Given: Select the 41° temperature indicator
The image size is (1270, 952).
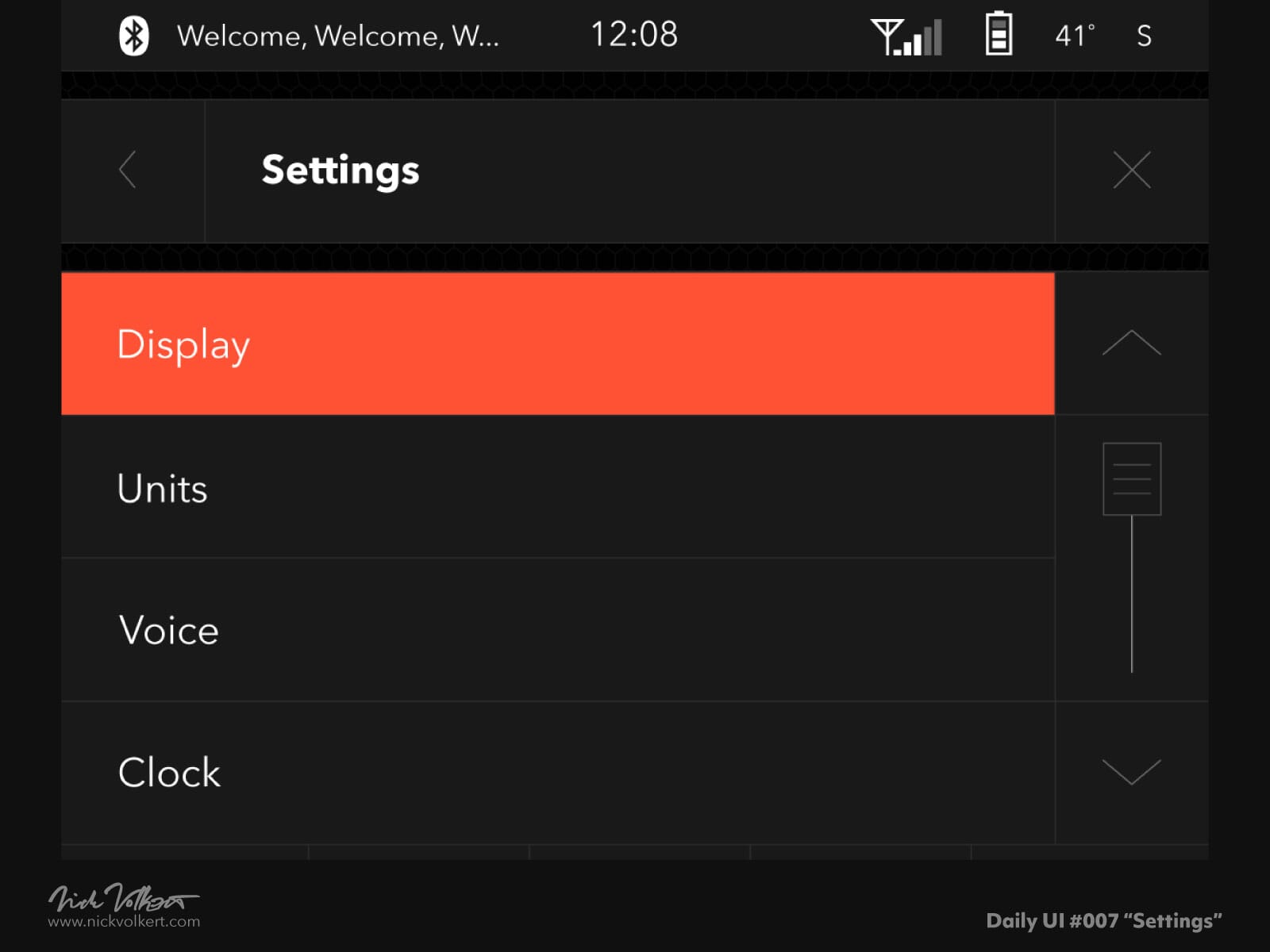Looking at the screenshot, I should (1074, 35).
